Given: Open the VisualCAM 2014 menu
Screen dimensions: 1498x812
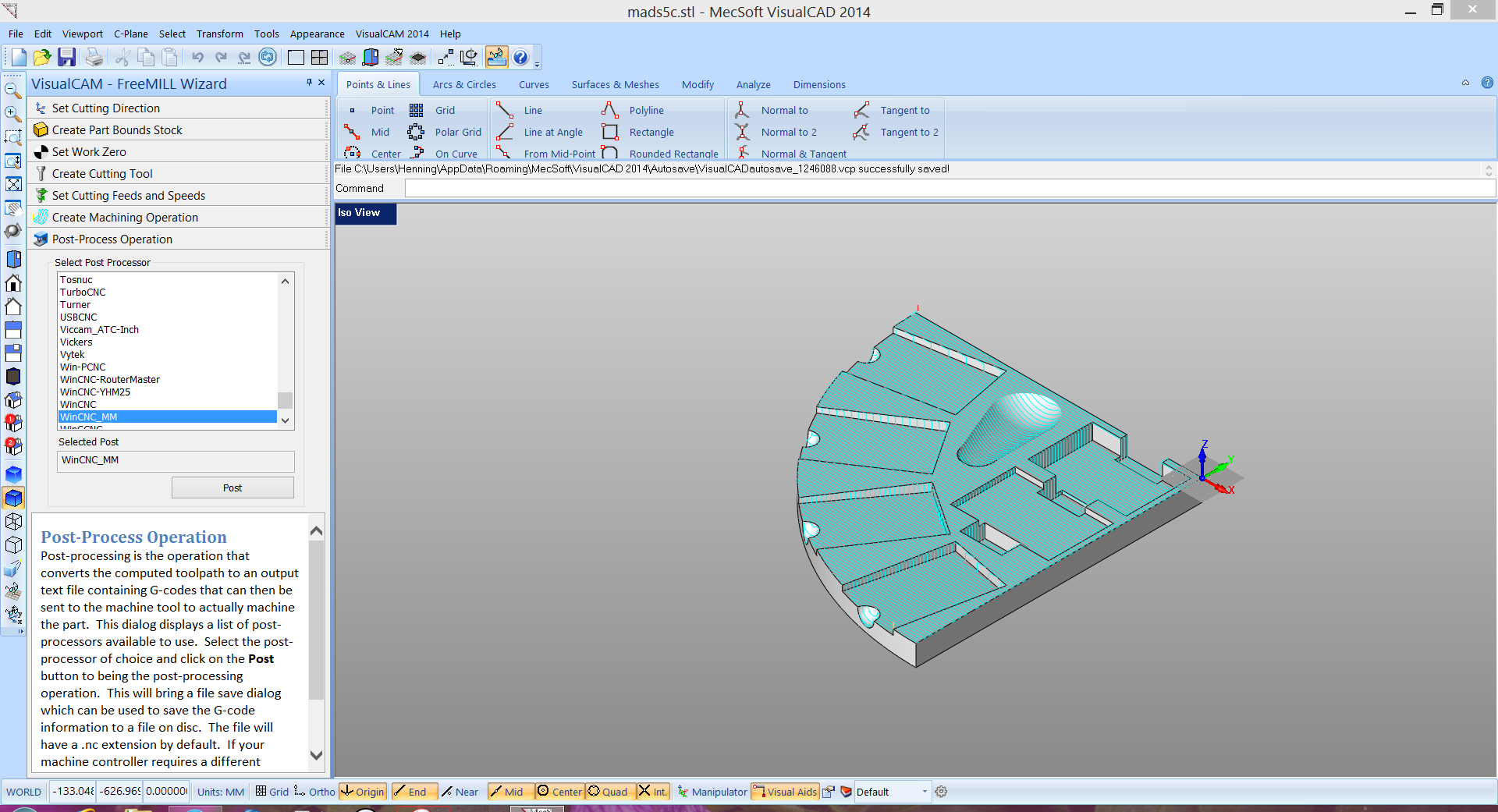Looking at the screenshot, I should pyautogui.click(x=392, y=34).
